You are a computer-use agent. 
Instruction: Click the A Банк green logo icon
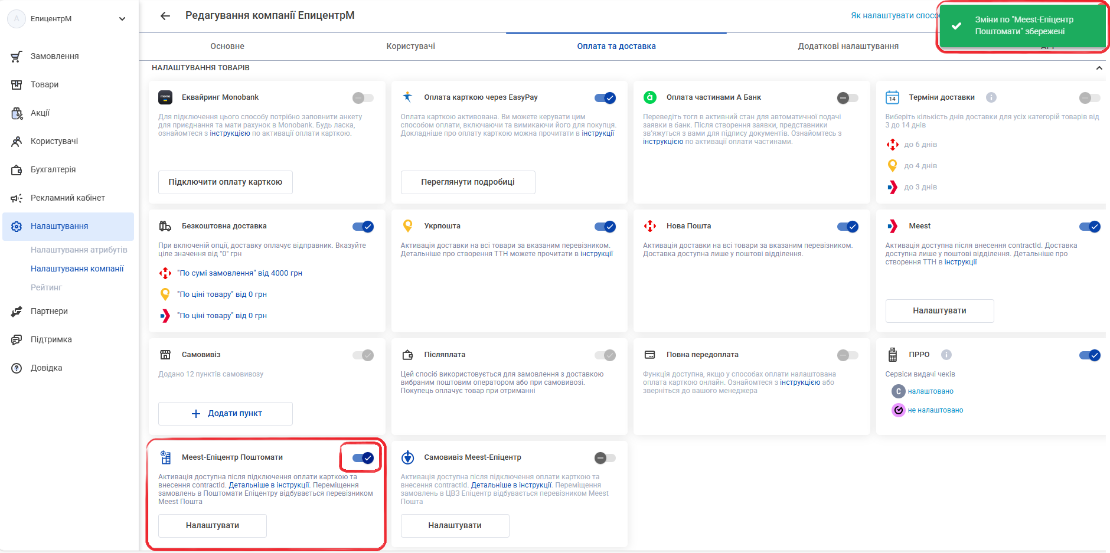coord(650,97)
